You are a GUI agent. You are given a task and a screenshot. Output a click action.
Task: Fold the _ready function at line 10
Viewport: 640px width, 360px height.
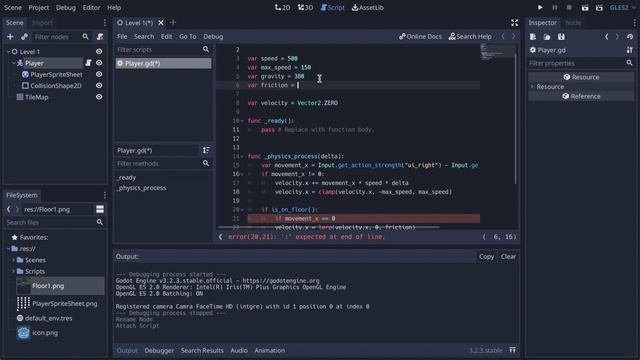tap(242, 121)
